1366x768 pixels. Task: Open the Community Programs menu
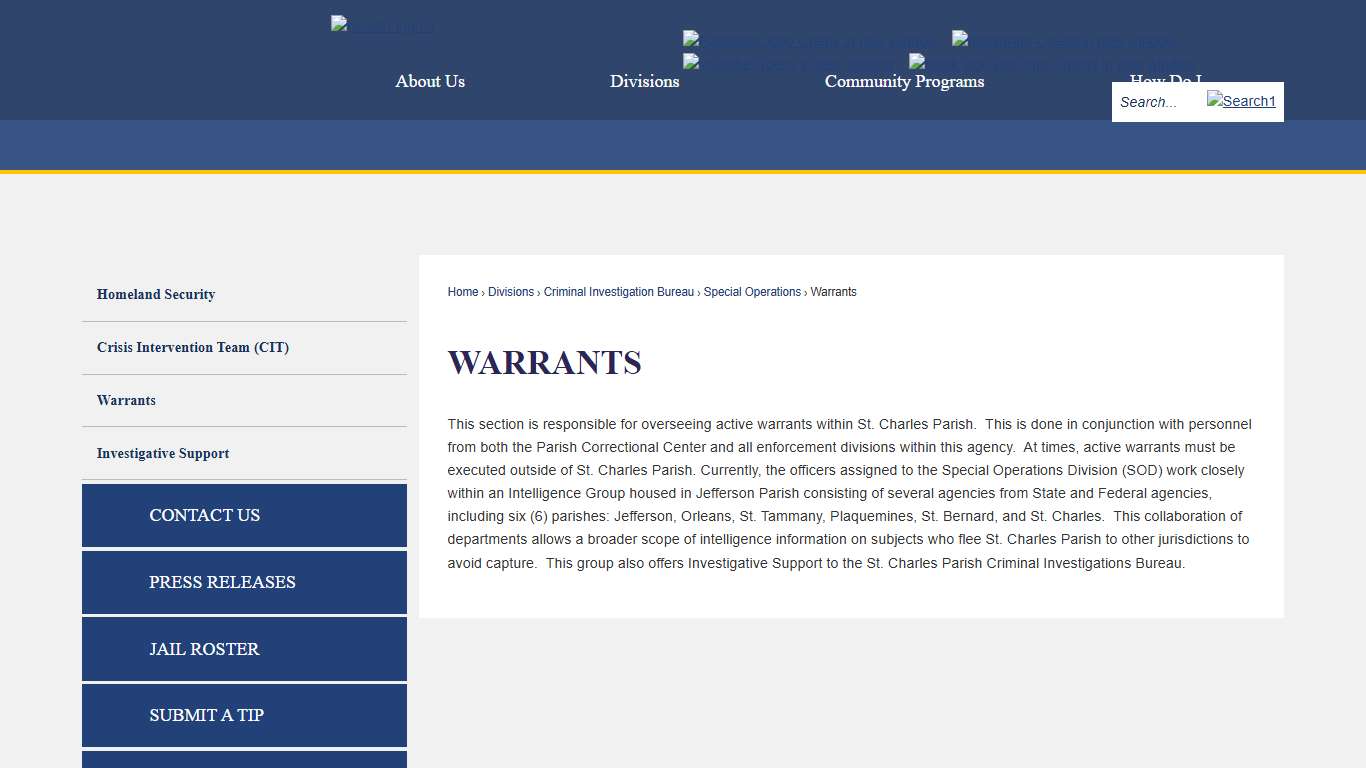[x=903, y=82]
